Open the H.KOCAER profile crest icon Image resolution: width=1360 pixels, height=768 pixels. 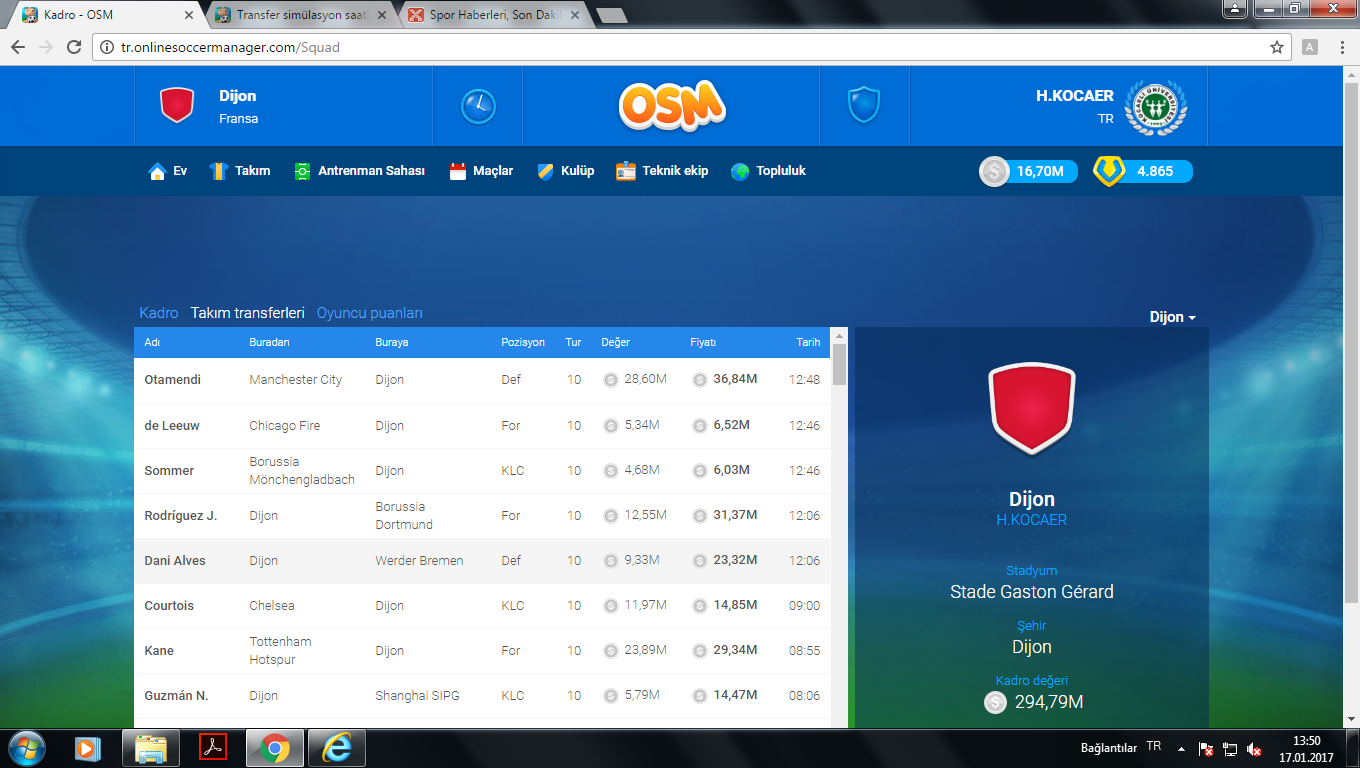coord(1155,106)
